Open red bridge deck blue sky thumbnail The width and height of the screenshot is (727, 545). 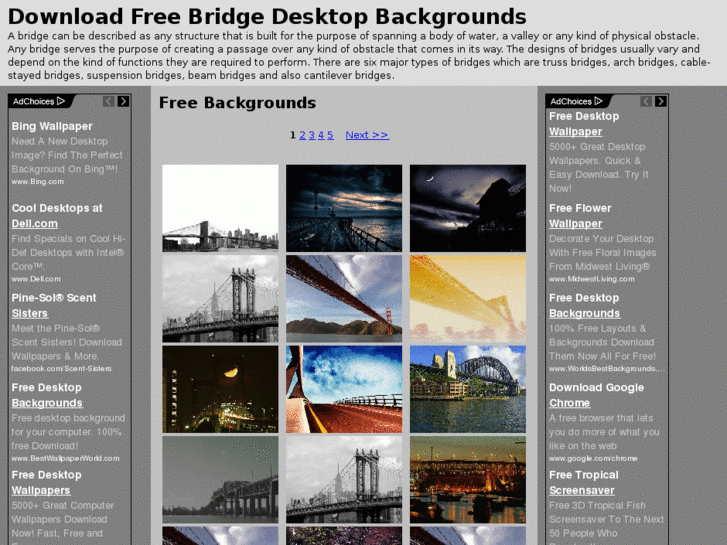click(344, 389)
